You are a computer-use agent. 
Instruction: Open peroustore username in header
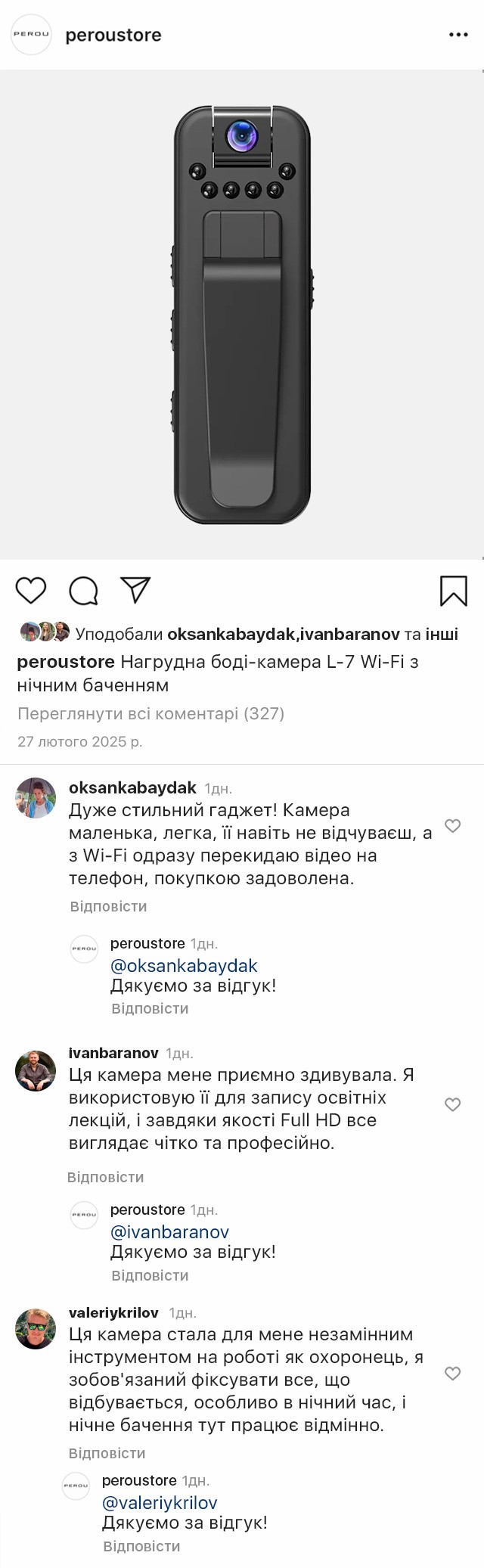[113, 35]
